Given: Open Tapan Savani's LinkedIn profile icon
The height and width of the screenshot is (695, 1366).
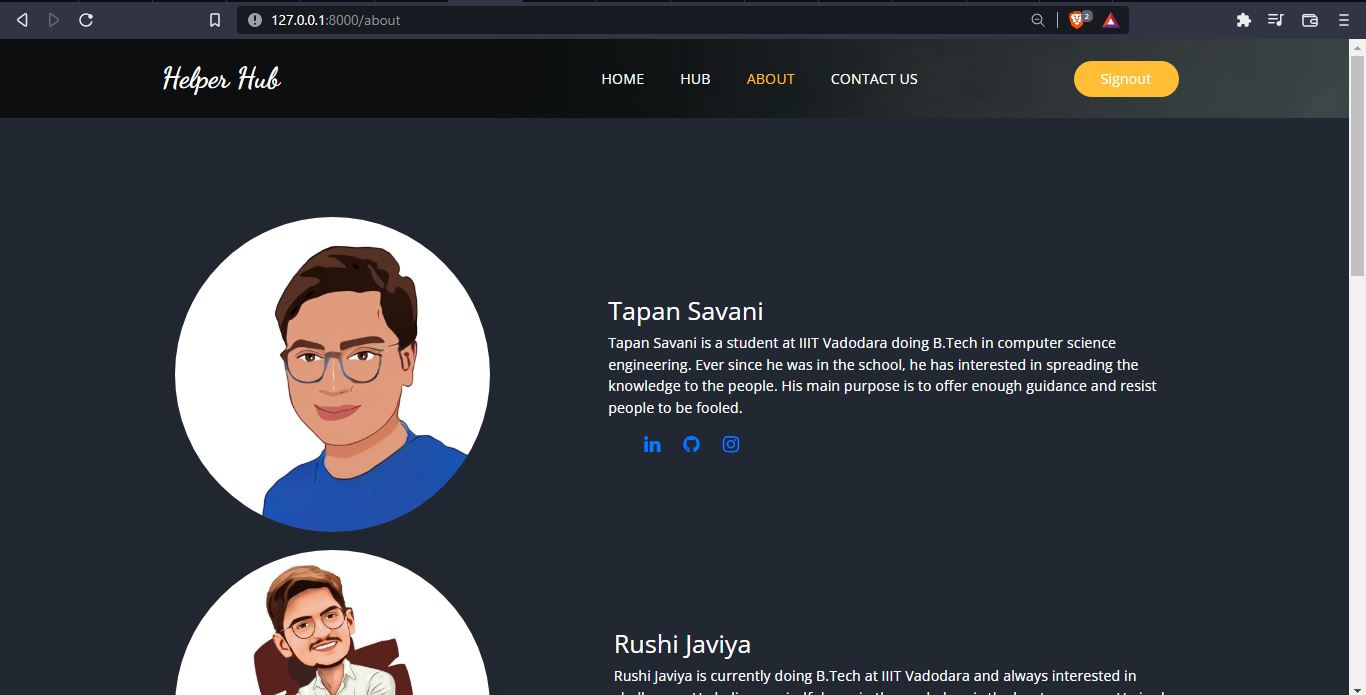Looking at the screenshot, I should [652, 444].
